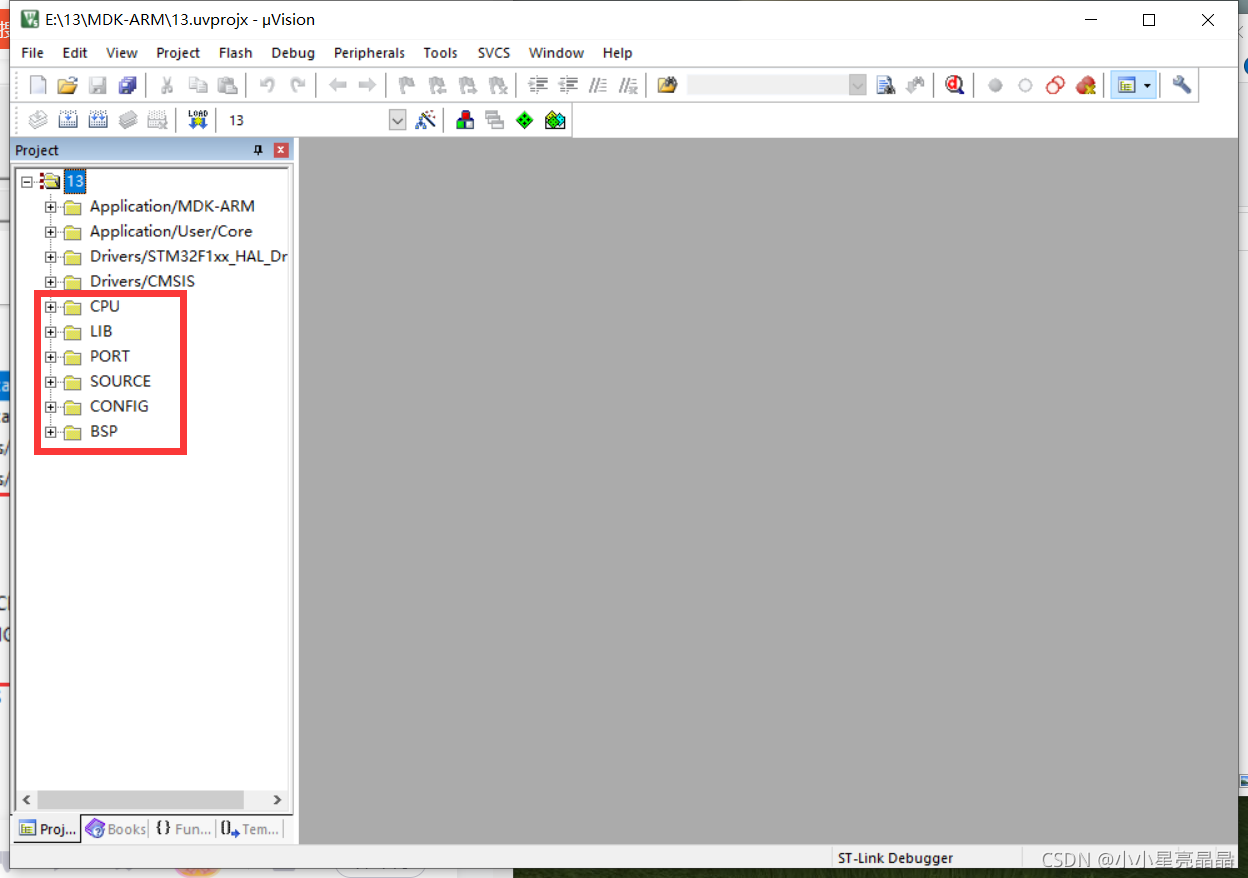Click the Paste clipboard icon
The height and width of the screenshot is (878, 1248).
[227, 85]
